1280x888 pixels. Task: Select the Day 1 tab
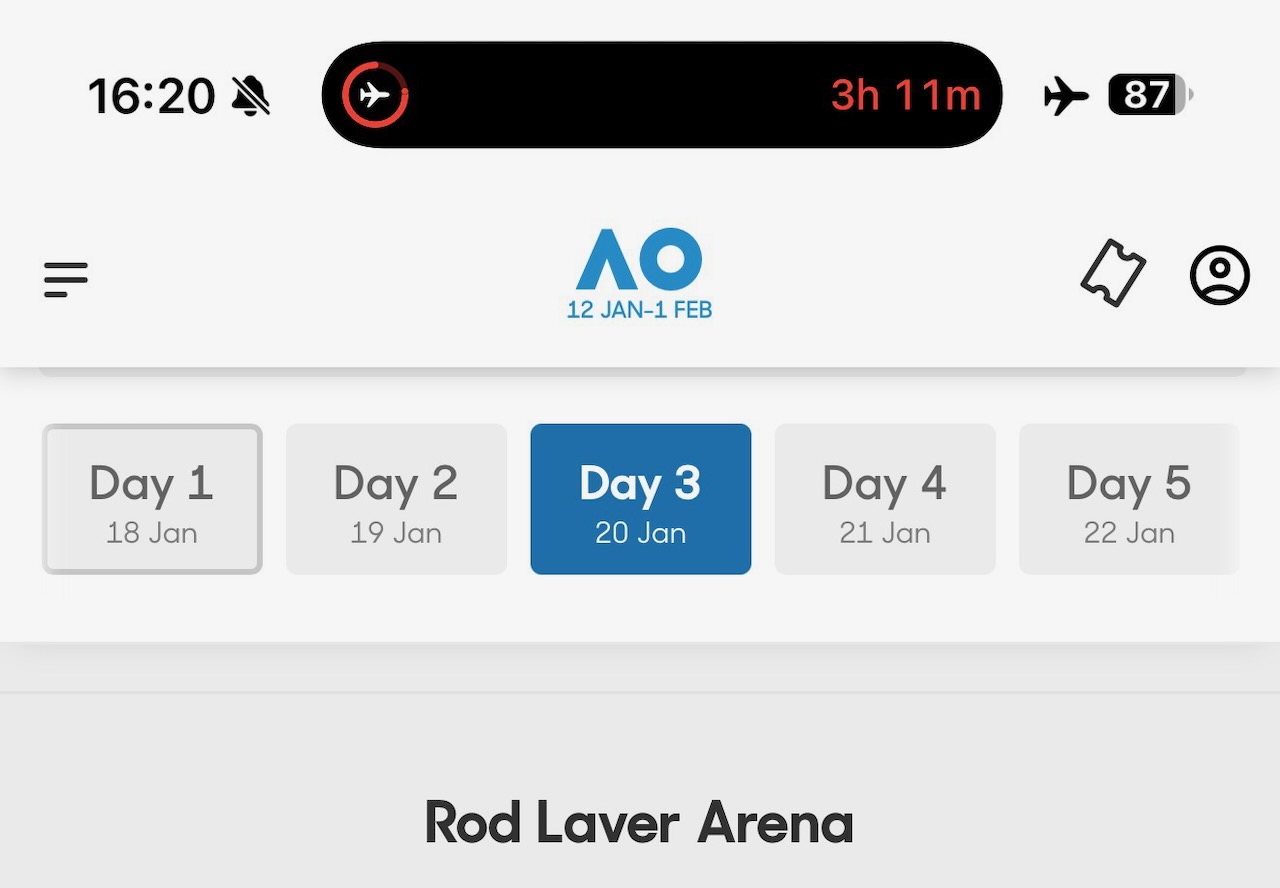[152, 499]
